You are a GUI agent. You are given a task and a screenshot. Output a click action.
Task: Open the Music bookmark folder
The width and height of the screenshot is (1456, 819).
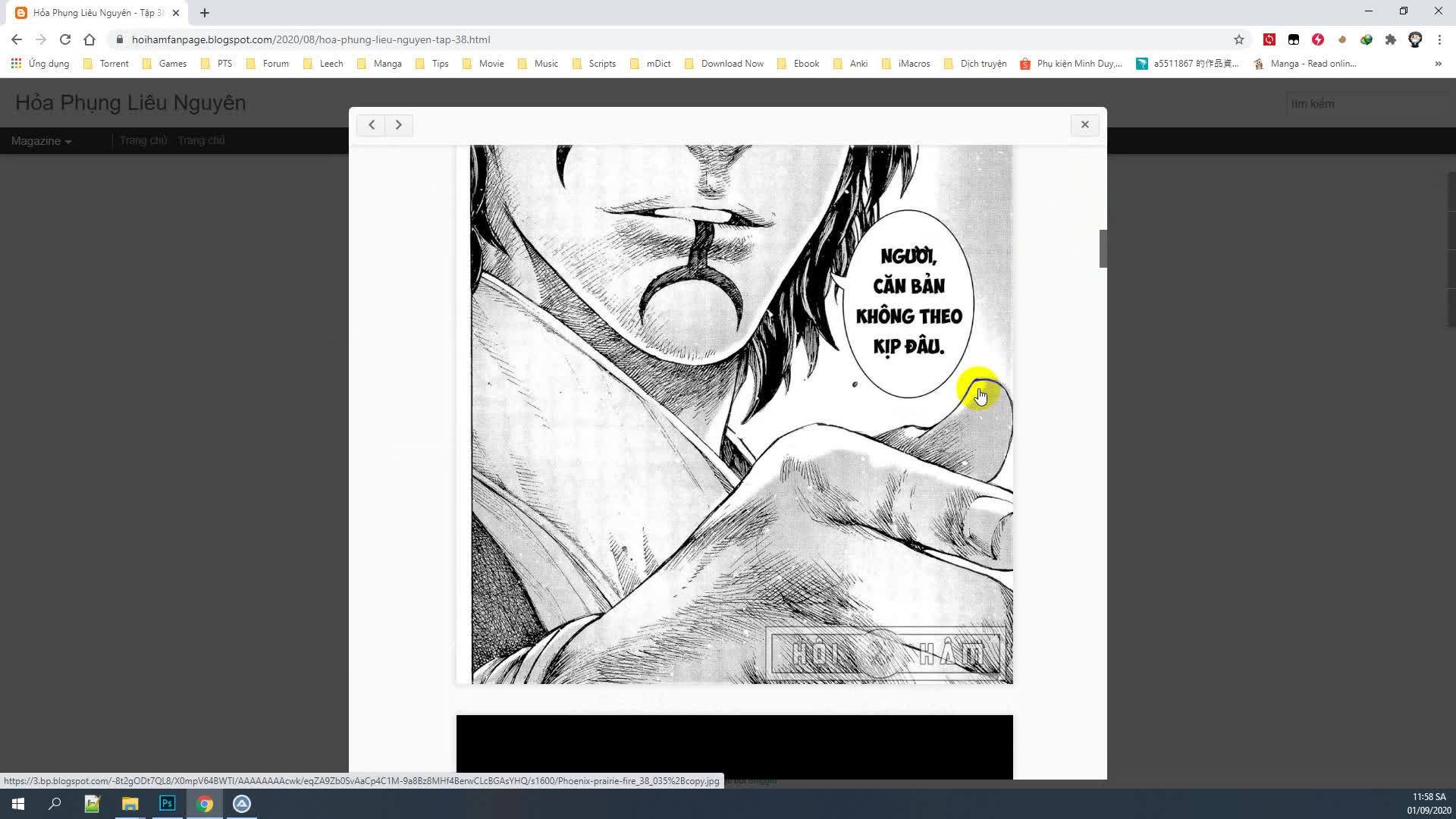click(538, 64)
